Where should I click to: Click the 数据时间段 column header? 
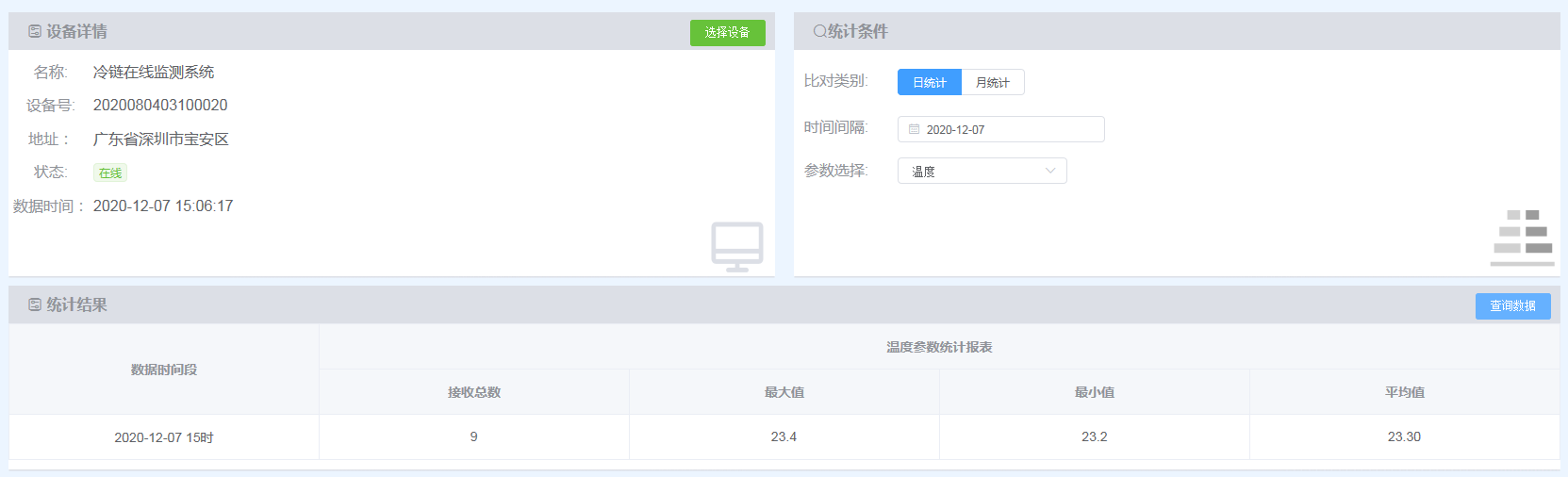pyautogui.click(x=164, y=370)
